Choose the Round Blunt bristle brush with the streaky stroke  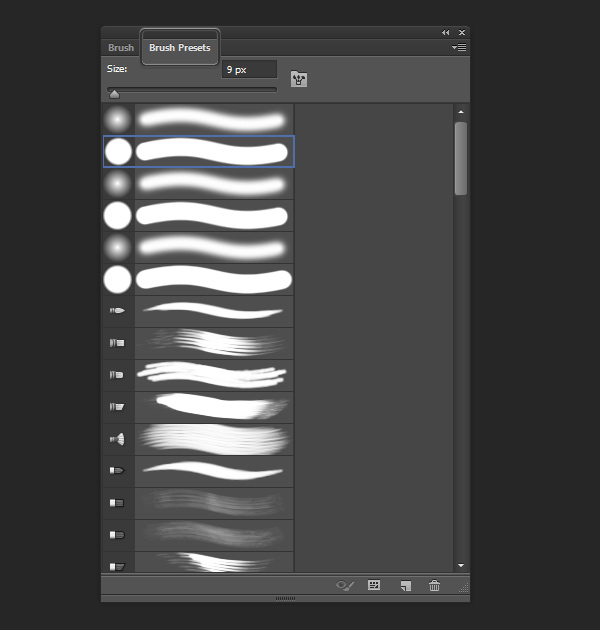pos(199,343)
